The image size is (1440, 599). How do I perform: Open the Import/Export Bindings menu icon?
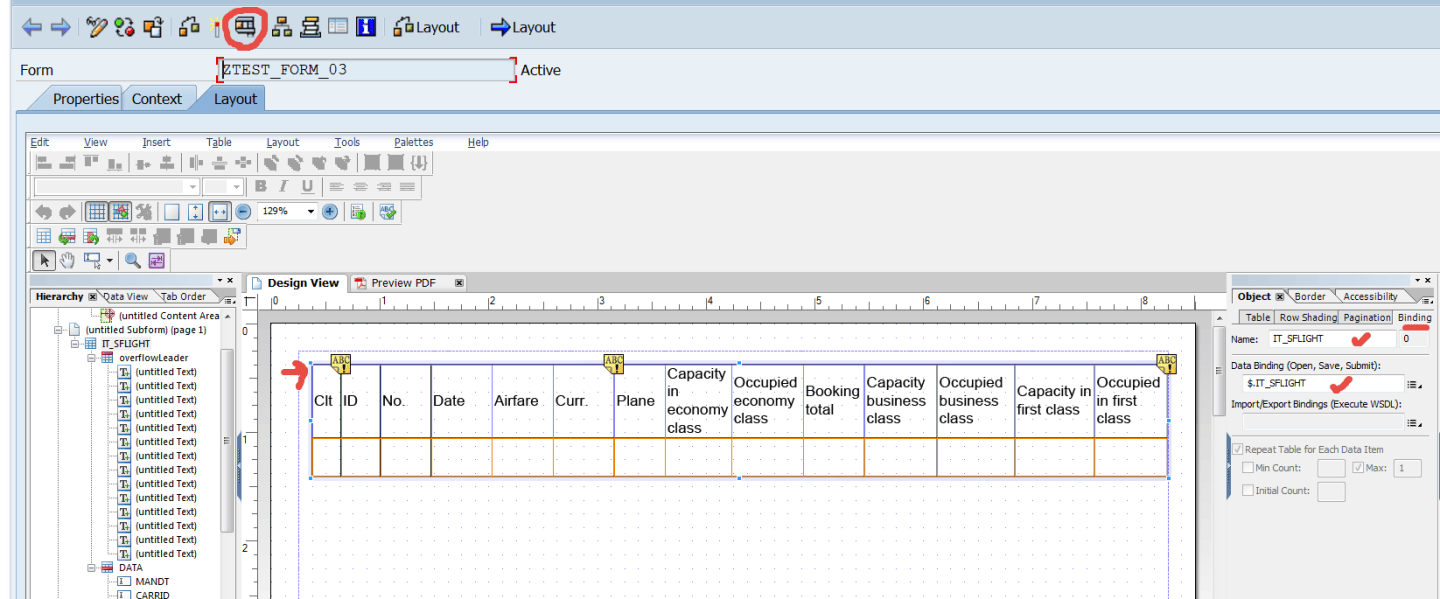(1414, 423)
